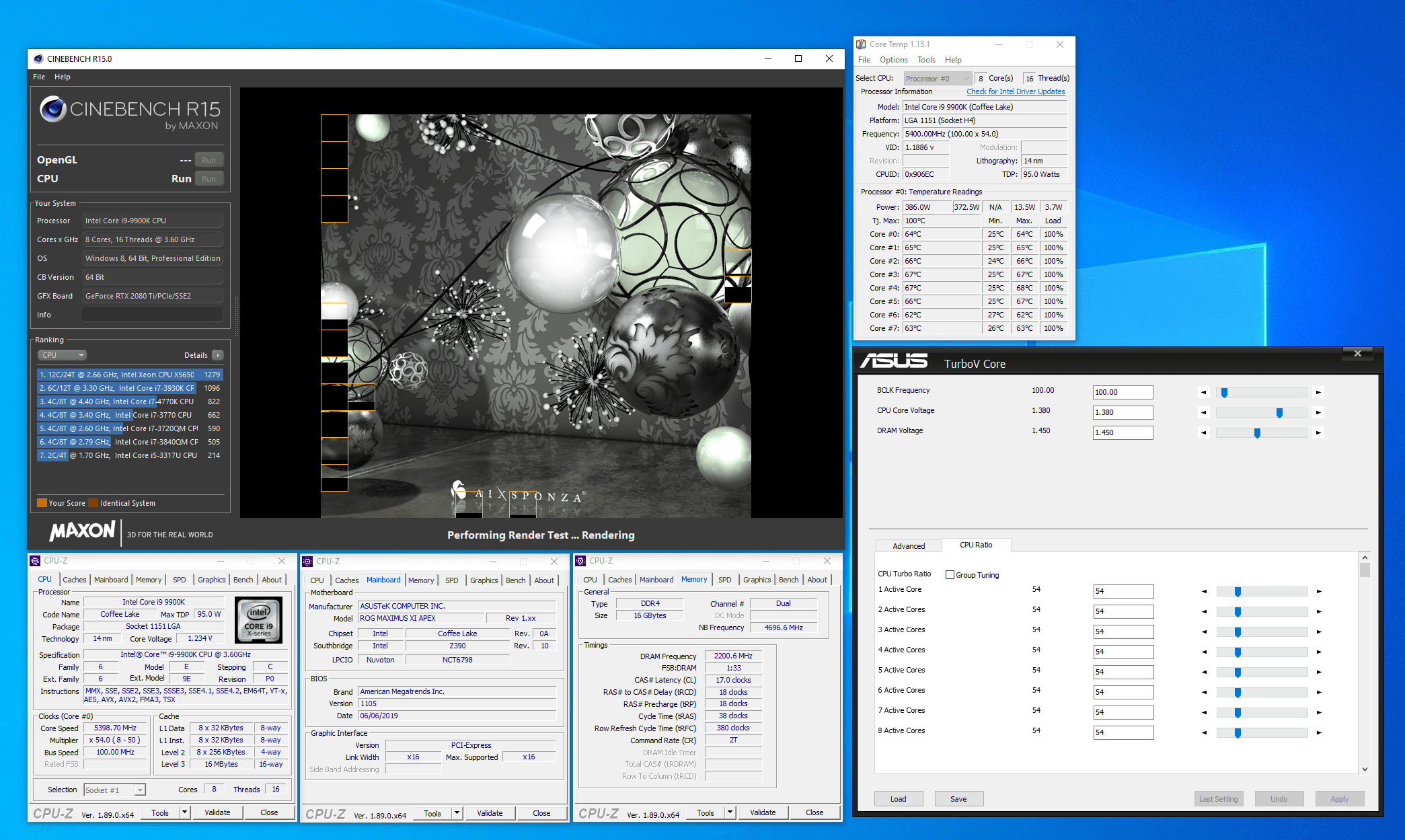
Task: Open the CPU ranking dropdown in Cinebench
Action: (61, 355)
